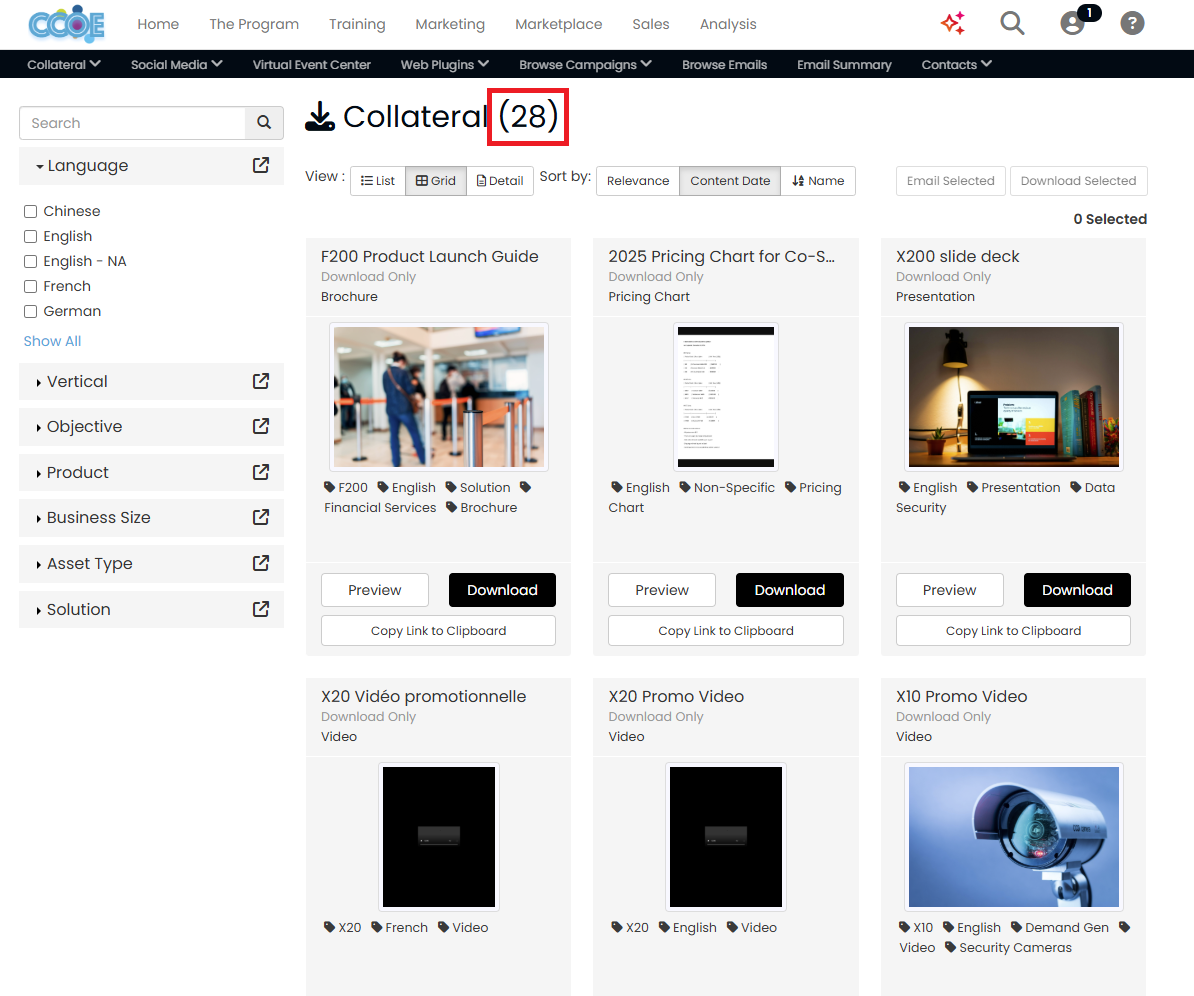The image size is (1194, 996).
Task: Click the Video tag on X20 Promo Video
Action: (752, 927)
